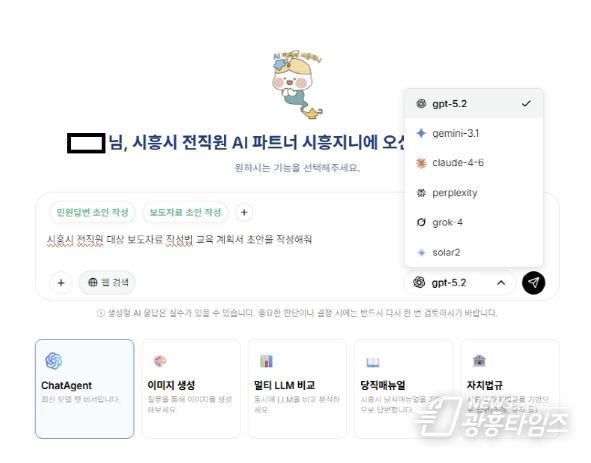Click the 보도자료 초안 작성 chip
Image resolution: width=591 pixels, height=463 pixels.
coord(185,212)
